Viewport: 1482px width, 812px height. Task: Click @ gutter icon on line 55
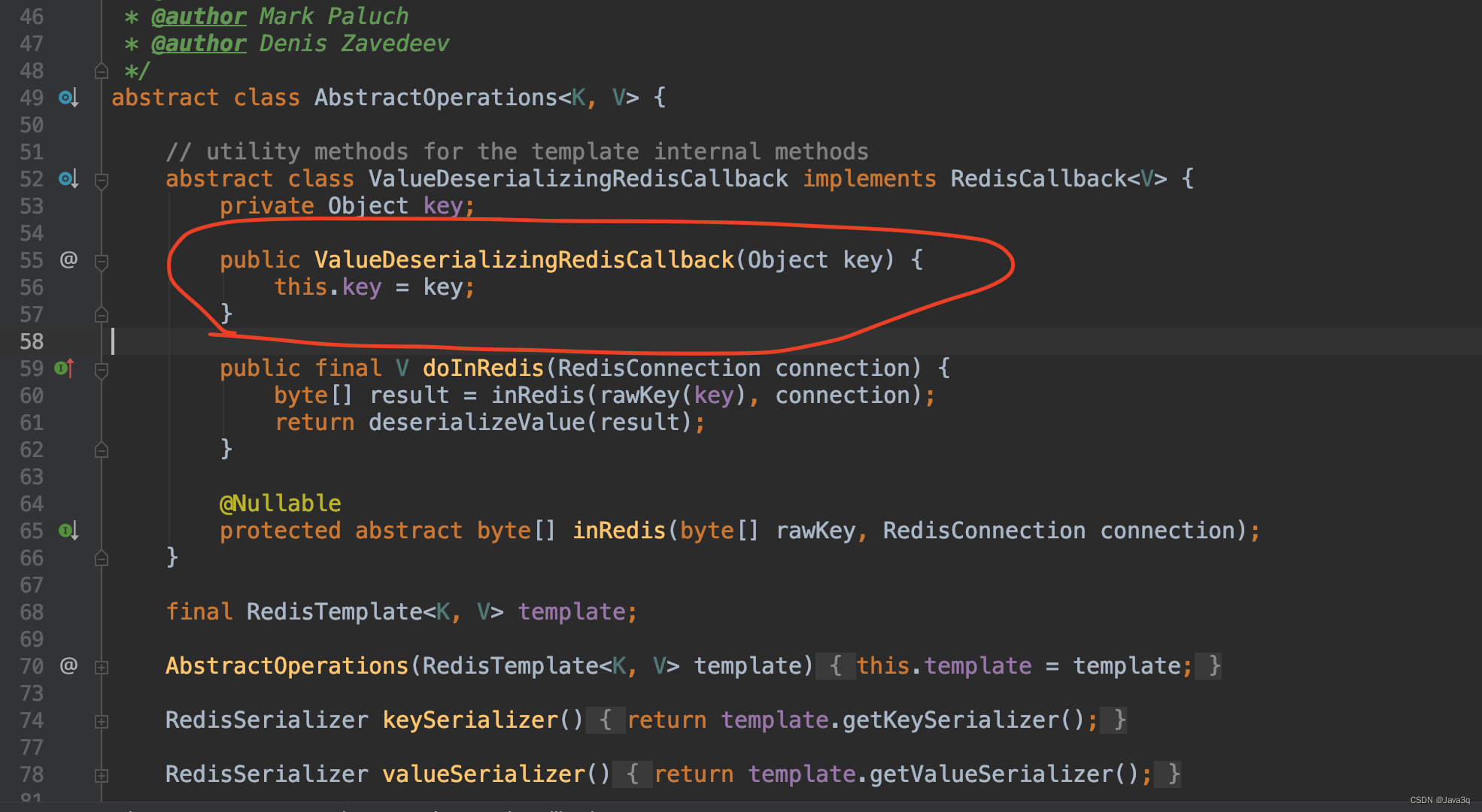68,260
